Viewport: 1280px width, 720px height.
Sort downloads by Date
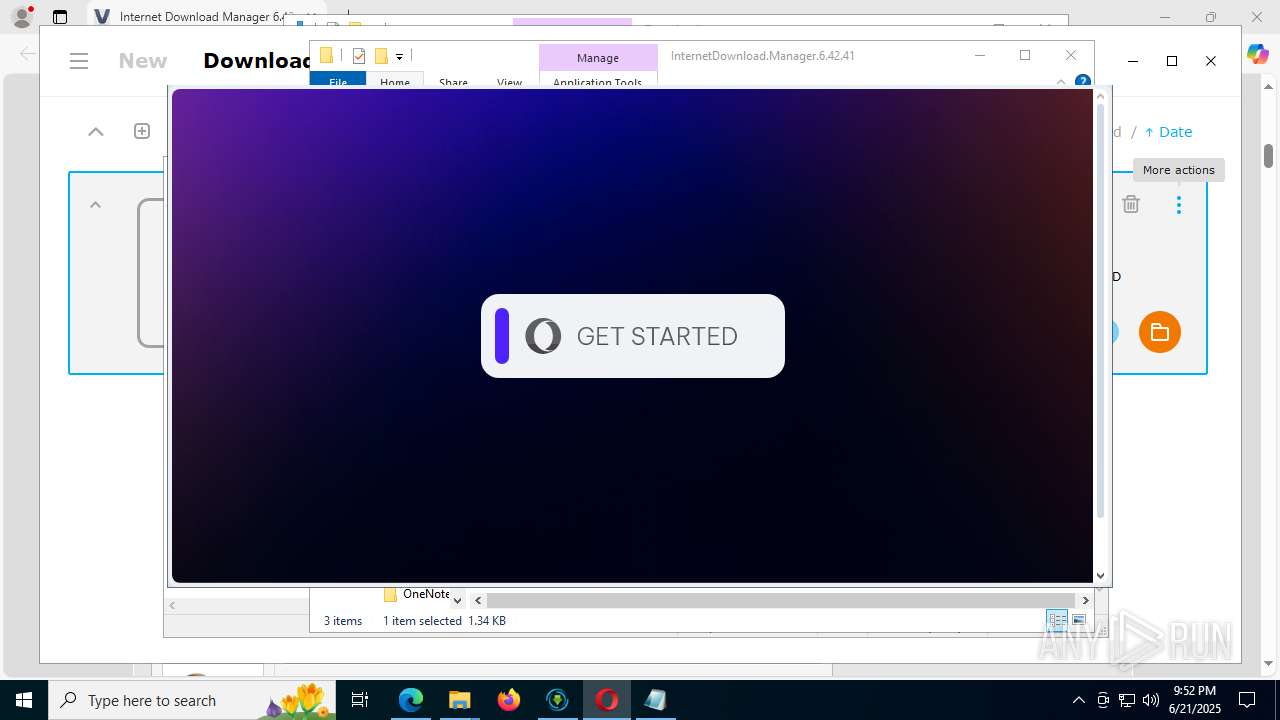(1168, 132)
